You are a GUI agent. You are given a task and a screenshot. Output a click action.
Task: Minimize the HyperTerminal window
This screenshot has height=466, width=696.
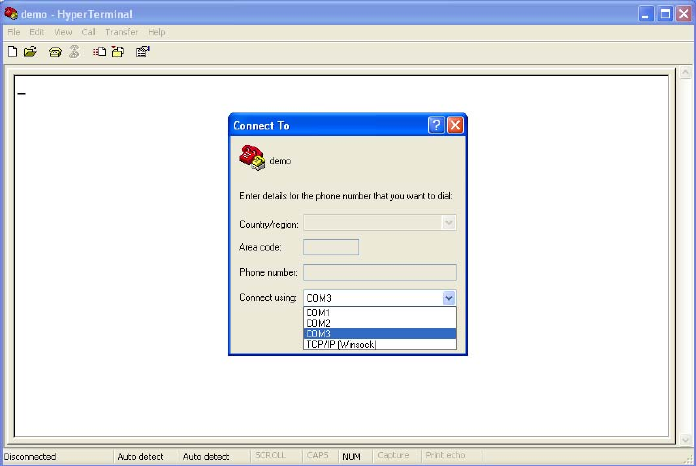pyautogui.click(x=646, y=14)
